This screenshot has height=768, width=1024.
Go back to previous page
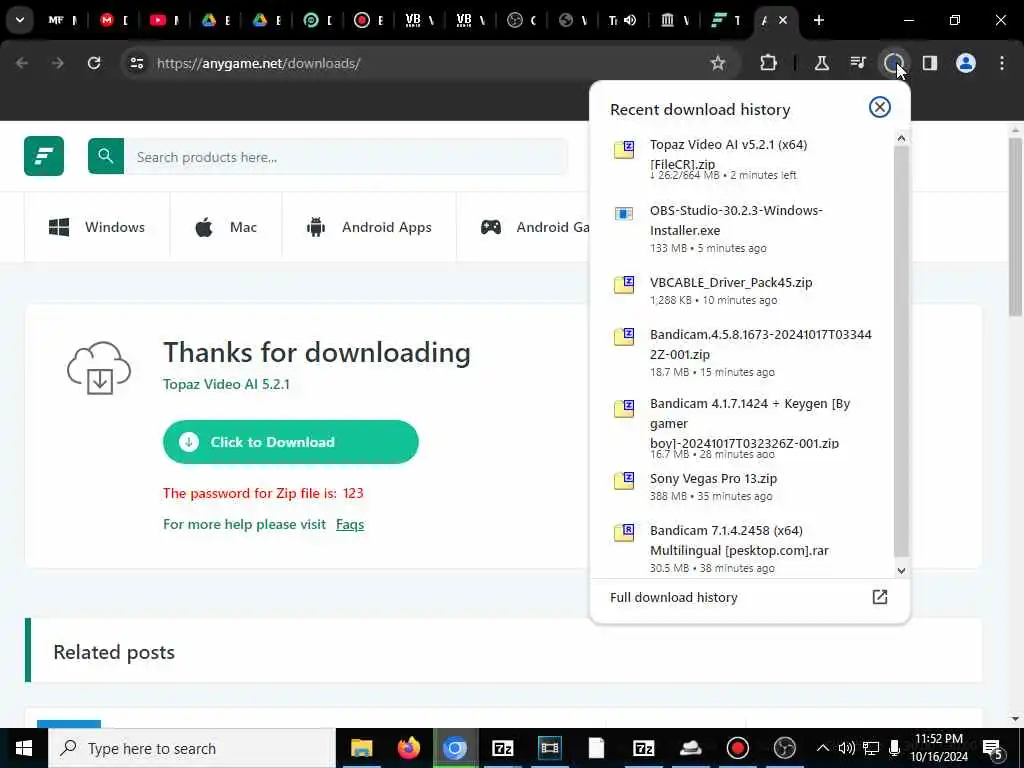tap(22, 63)
